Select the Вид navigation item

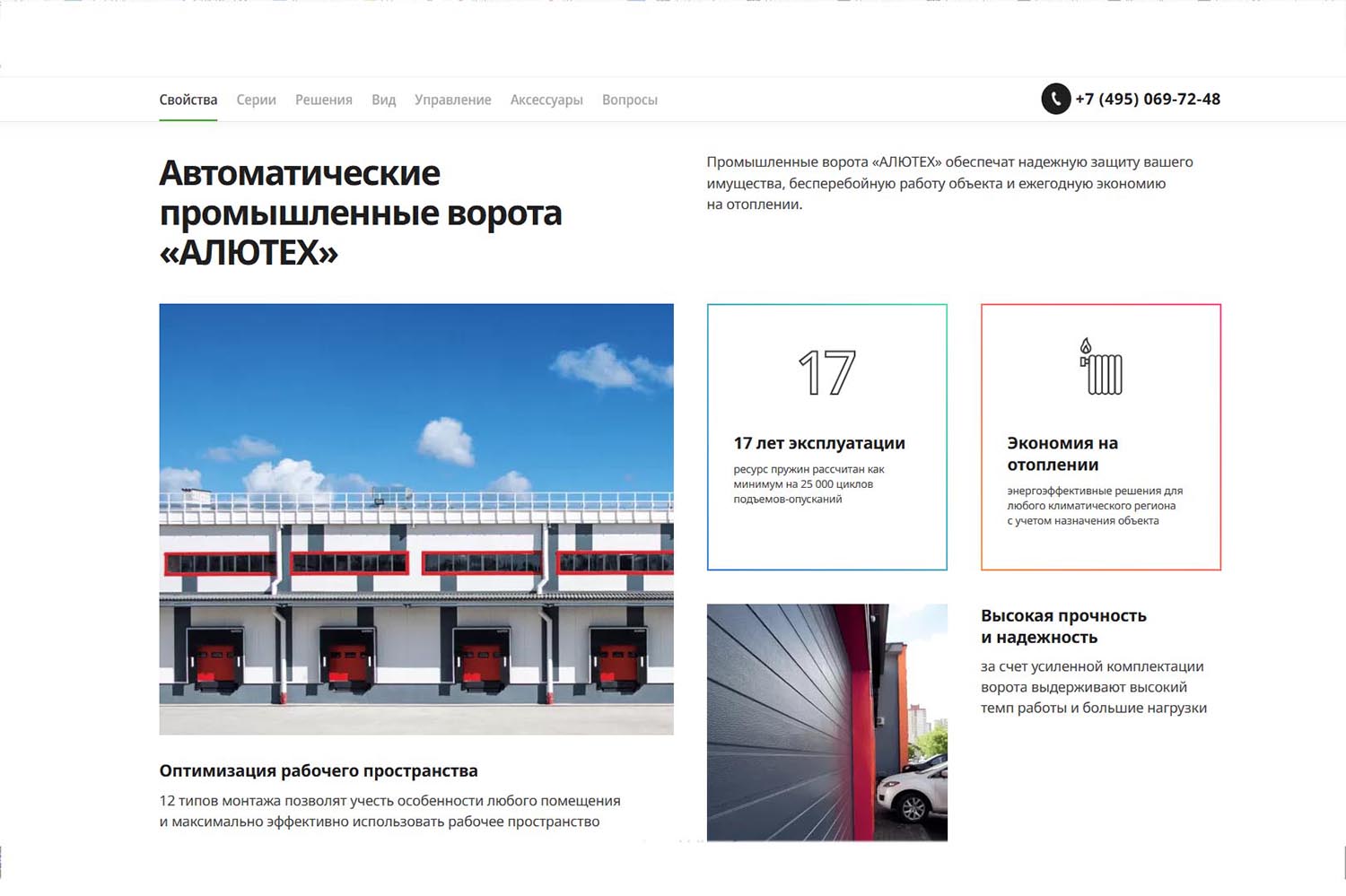(x=383, y=100)
